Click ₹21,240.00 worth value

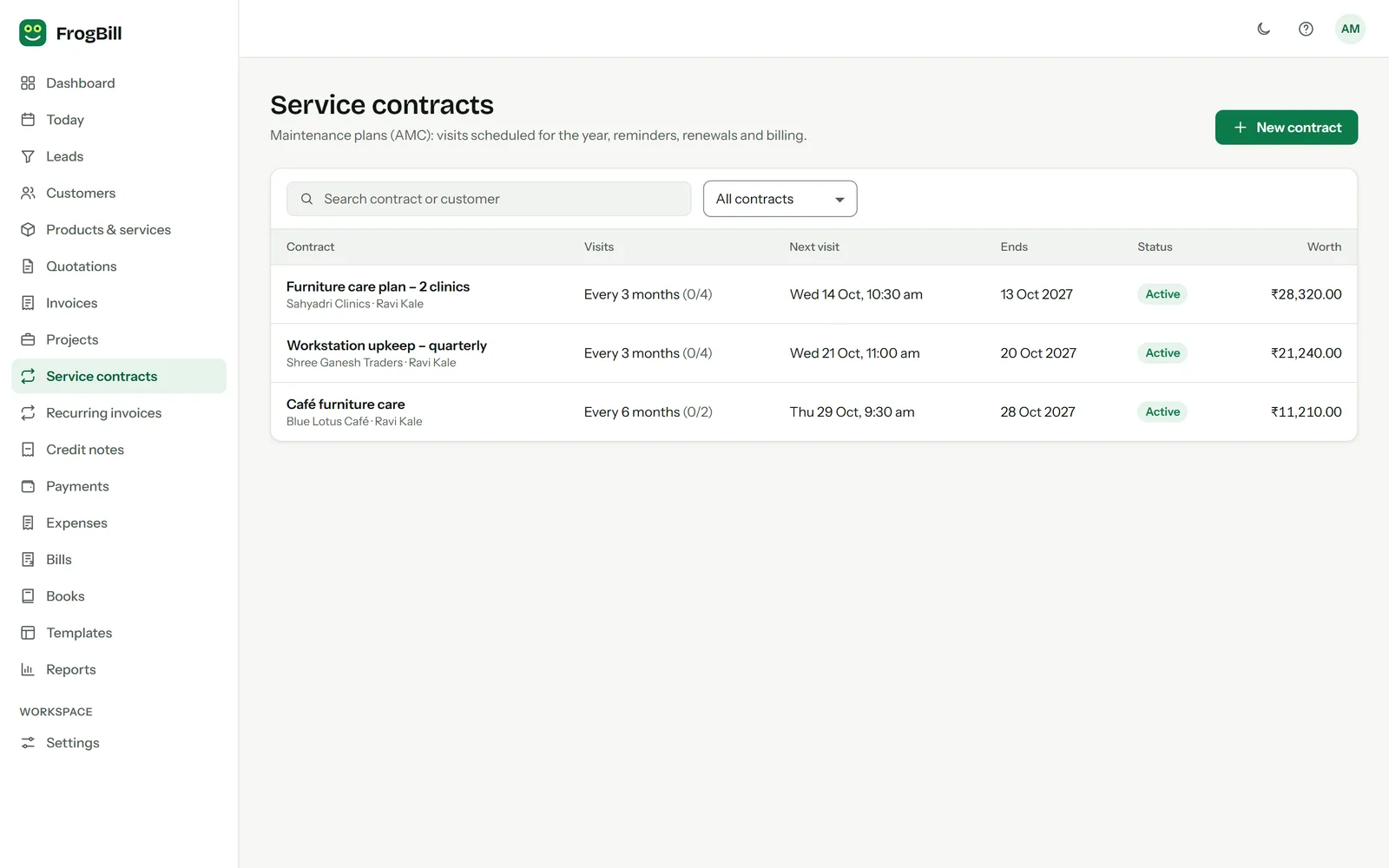(x=1306, y=353)
